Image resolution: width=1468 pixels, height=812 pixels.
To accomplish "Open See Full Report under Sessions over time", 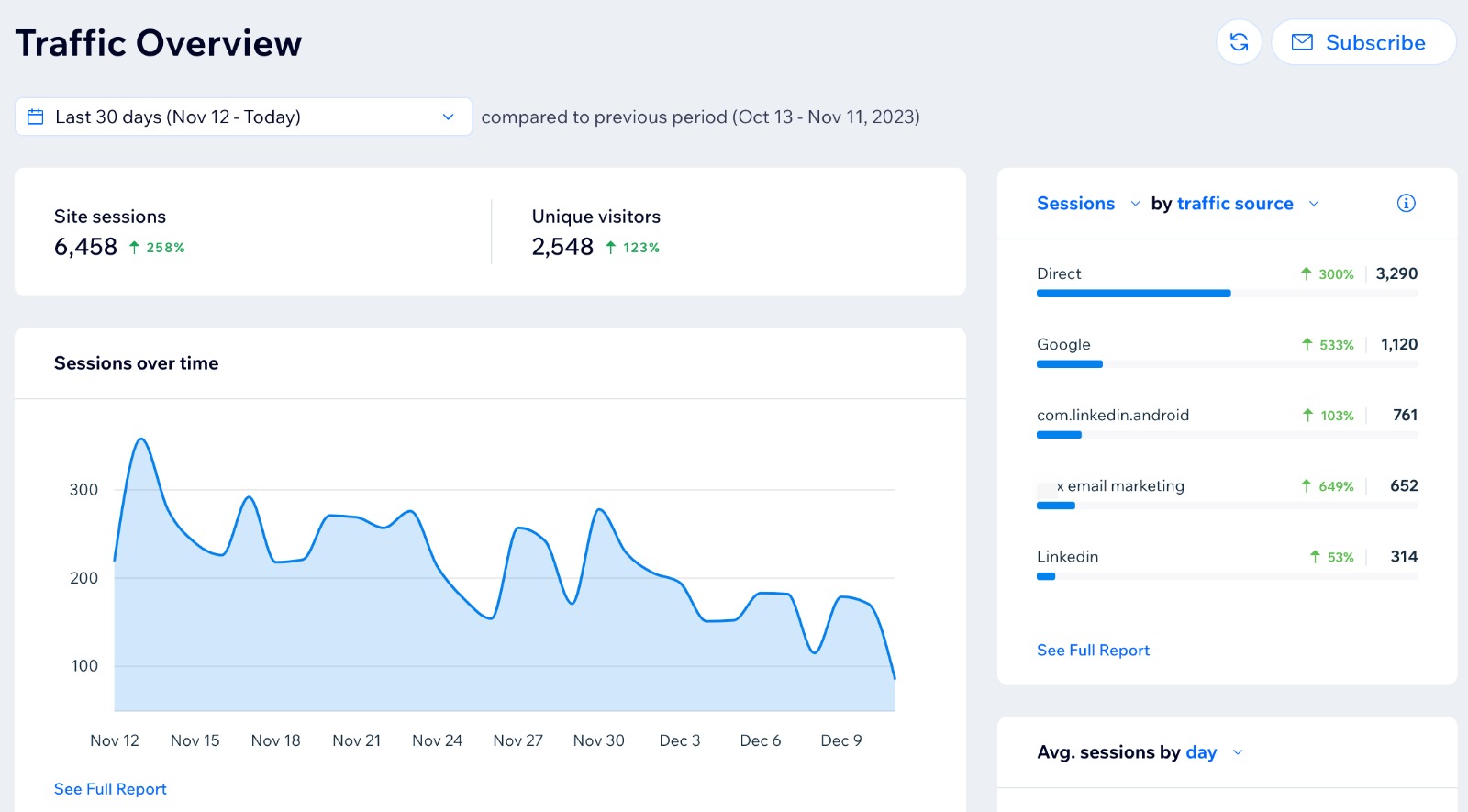I will (x=110, y=789).
